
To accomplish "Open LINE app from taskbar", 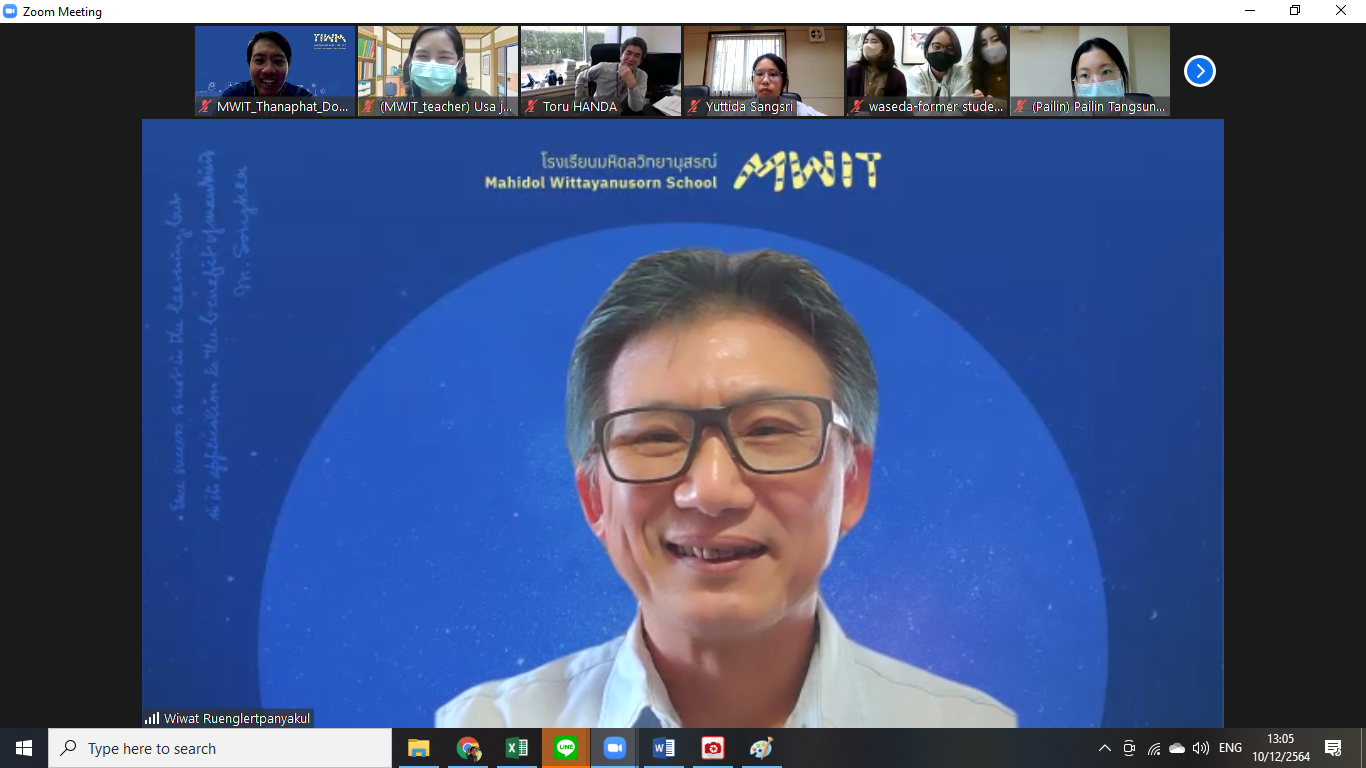I will pos(565,748).
